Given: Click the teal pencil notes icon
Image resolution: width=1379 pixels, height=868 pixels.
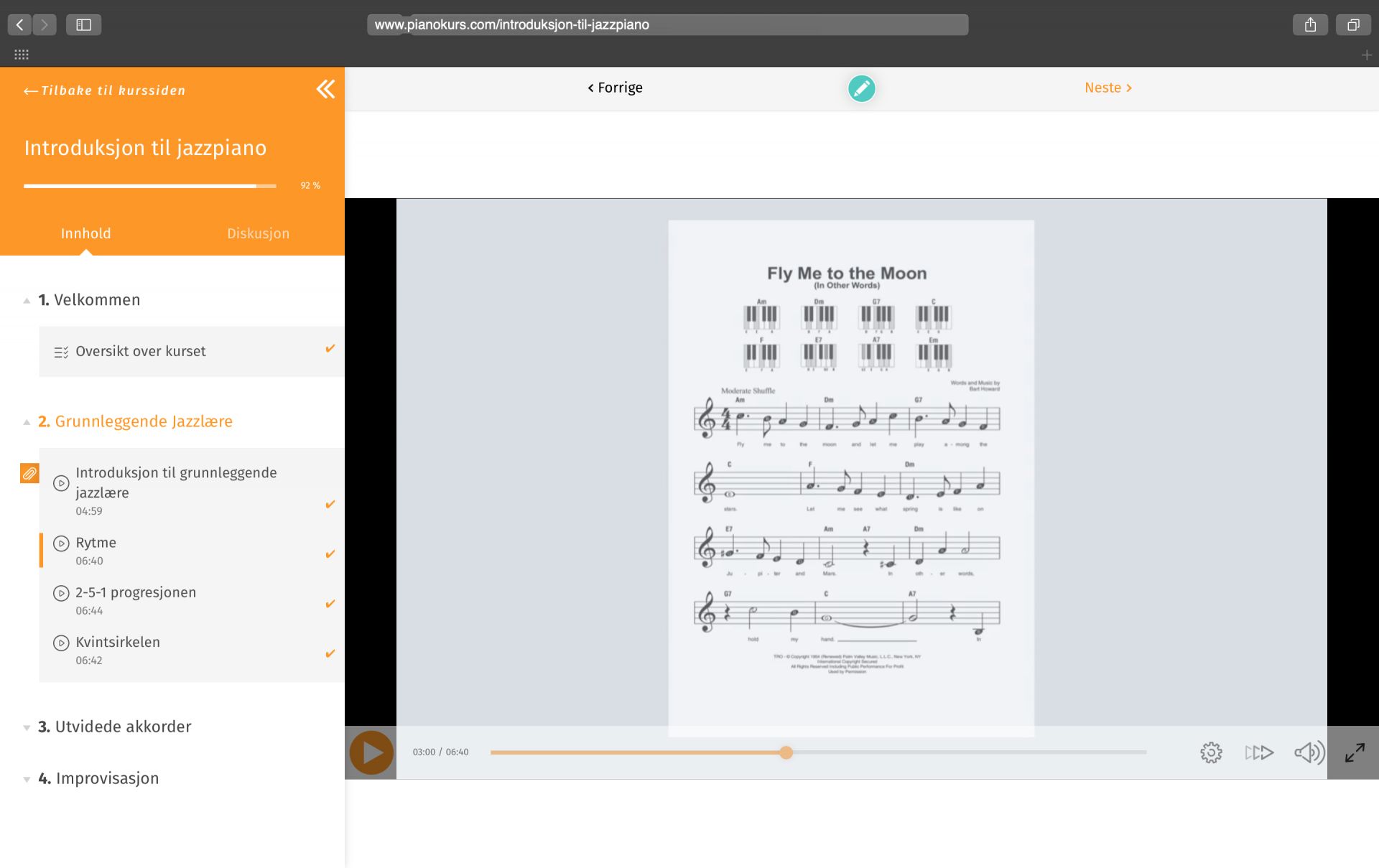Looking at the screenshot, I should pyautogui.click(x=861, y=88).
